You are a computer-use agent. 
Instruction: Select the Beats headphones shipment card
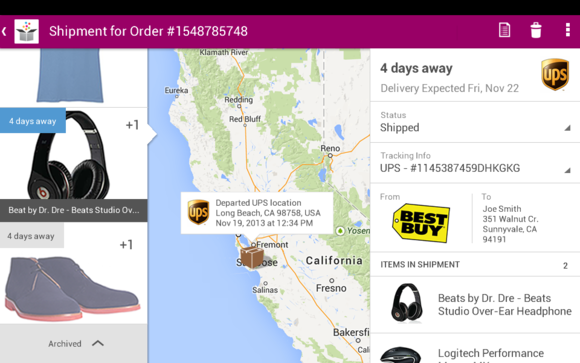pos(74,165)
